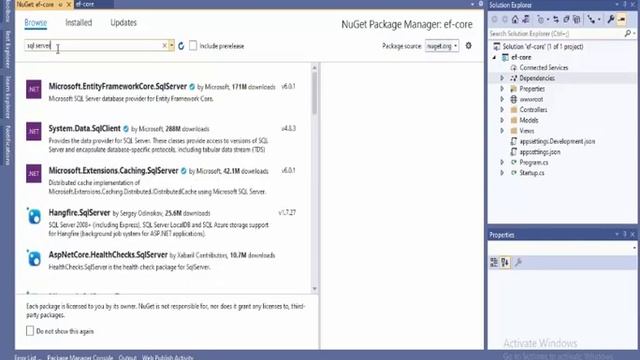640x360 pixels.
Task: Refresh NuGet package search results
Action: pyautogui.click(x=181, y=46)
